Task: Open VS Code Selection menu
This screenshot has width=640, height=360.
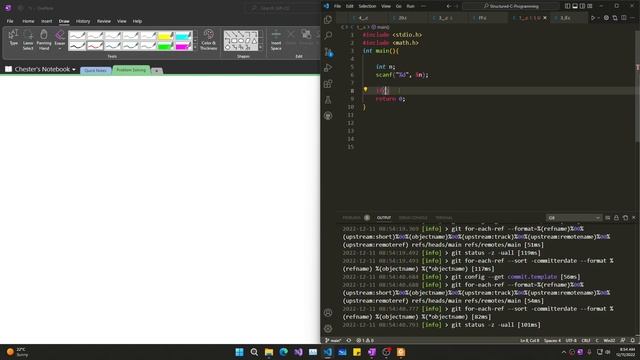Action: coord(367,6)
